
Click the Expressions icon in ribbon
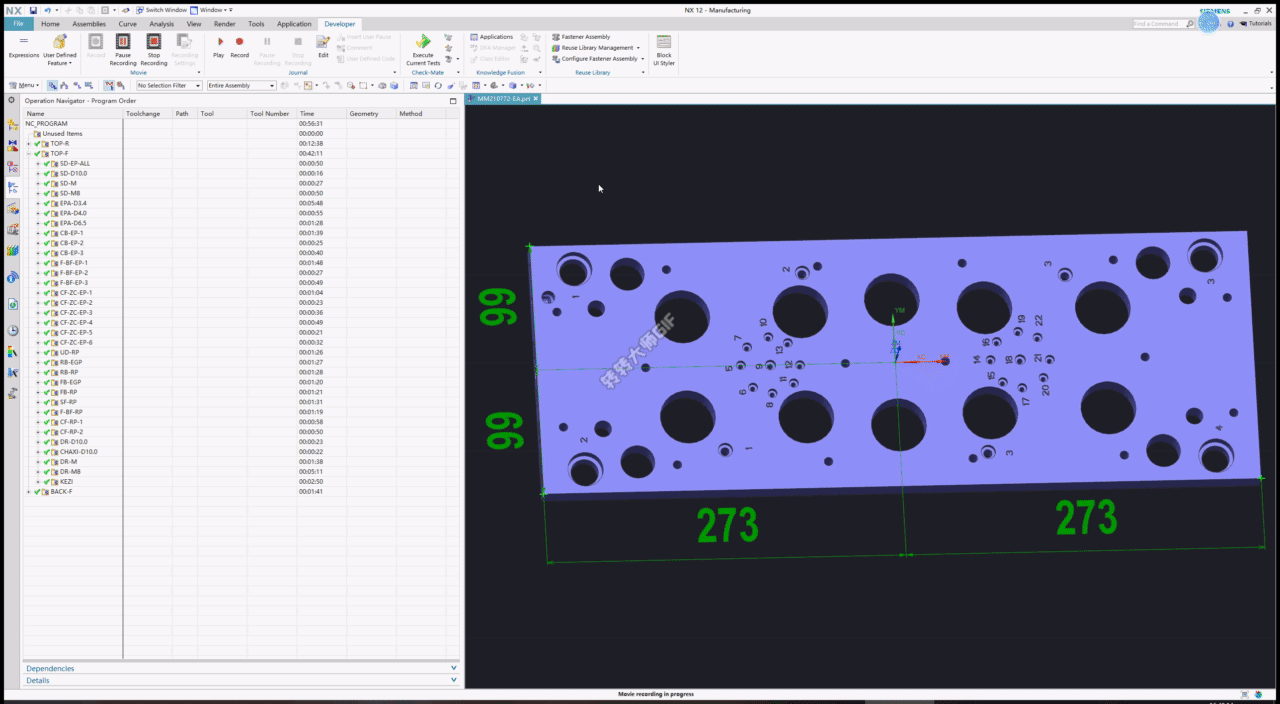click(x=24, y=47)
